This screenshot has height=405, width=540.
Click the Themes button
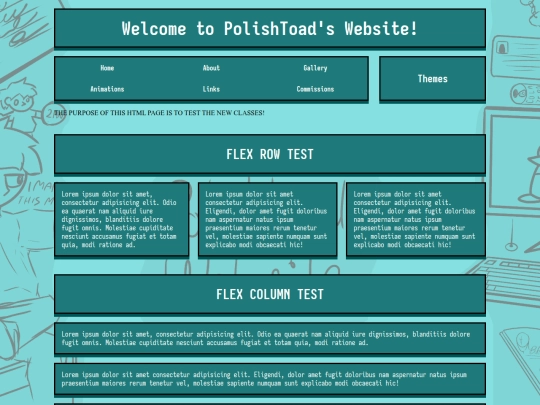(433, 79)
